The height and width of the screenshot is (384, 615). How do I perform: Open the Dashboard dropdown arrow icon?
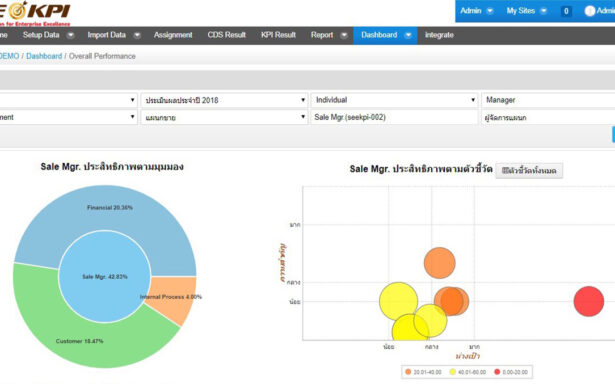408,35
